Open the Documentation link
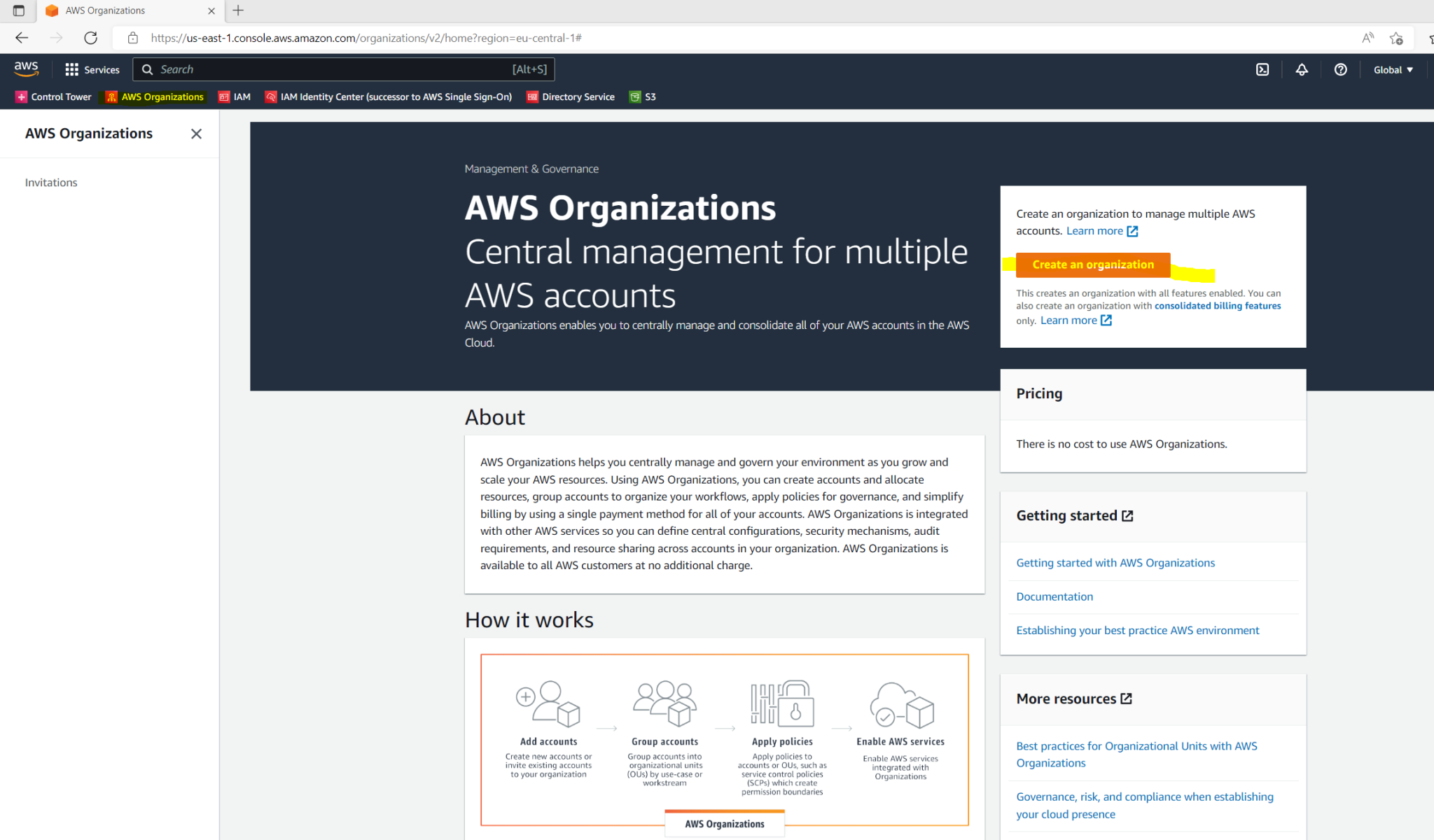The image size is (1434, 840). coord(1054,596)
